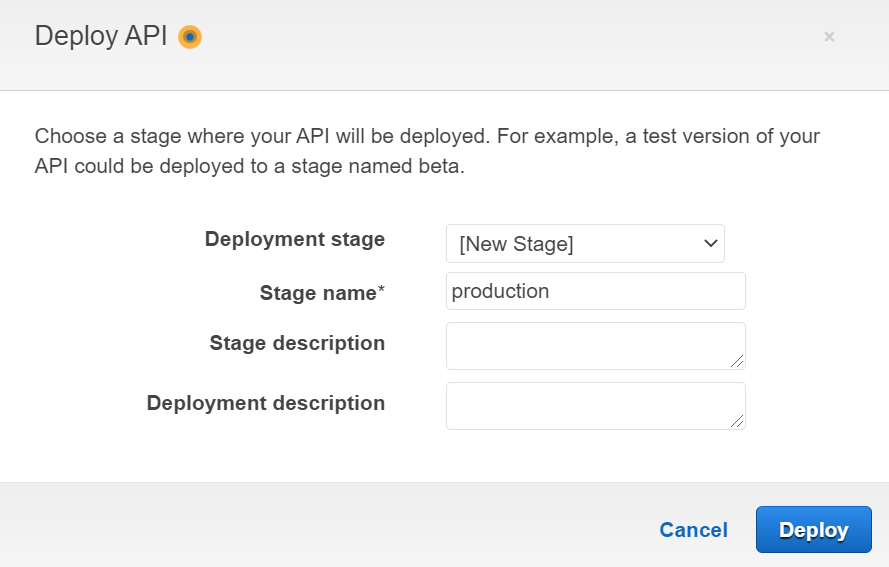This screenshot has height=567, width=889.
Task: Click the orange indicator dot beside Deploy API
Action: tap(189, 37)
